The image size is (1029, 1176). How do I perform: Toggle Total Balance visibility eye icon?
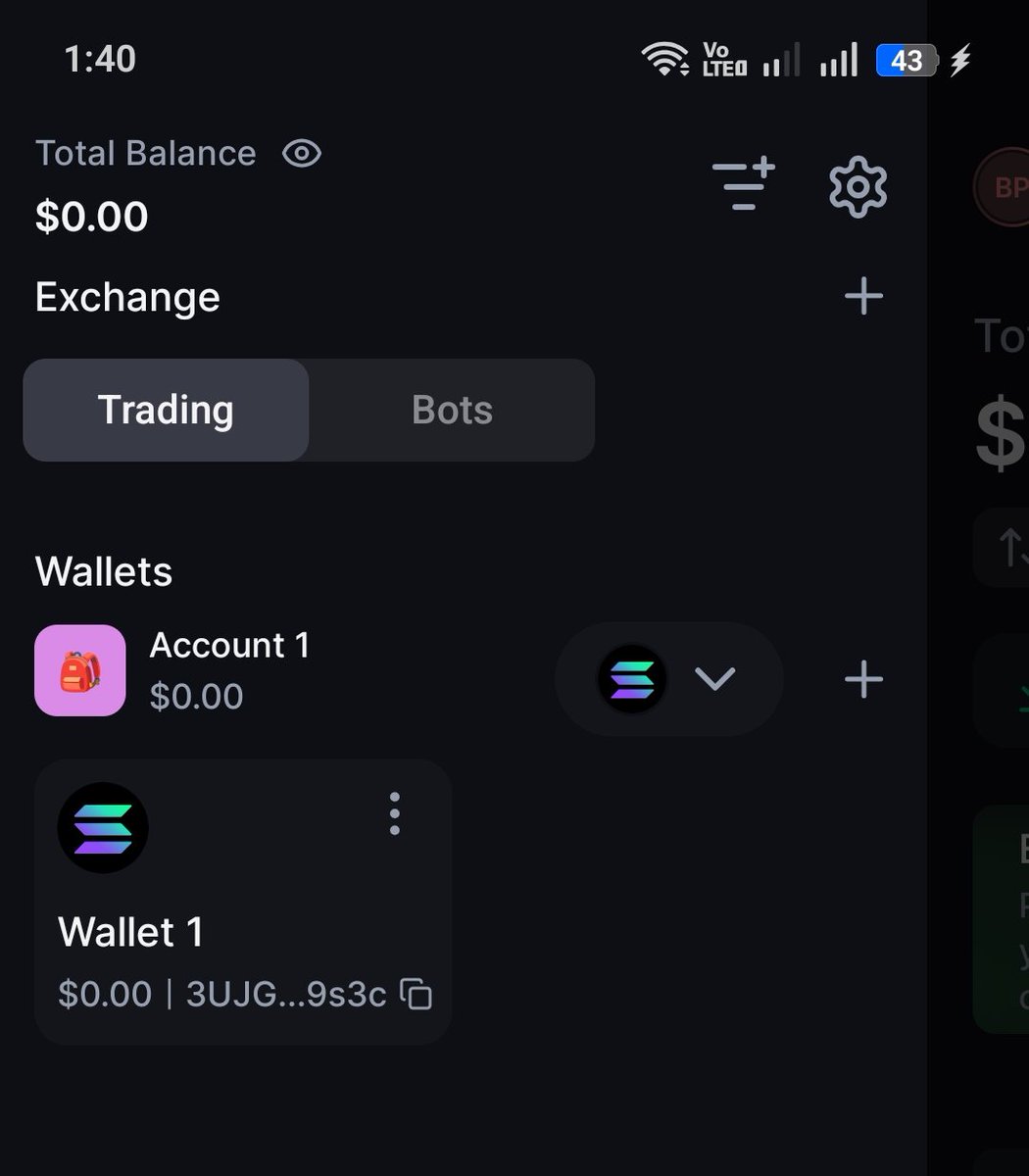(x=302, y=153)
